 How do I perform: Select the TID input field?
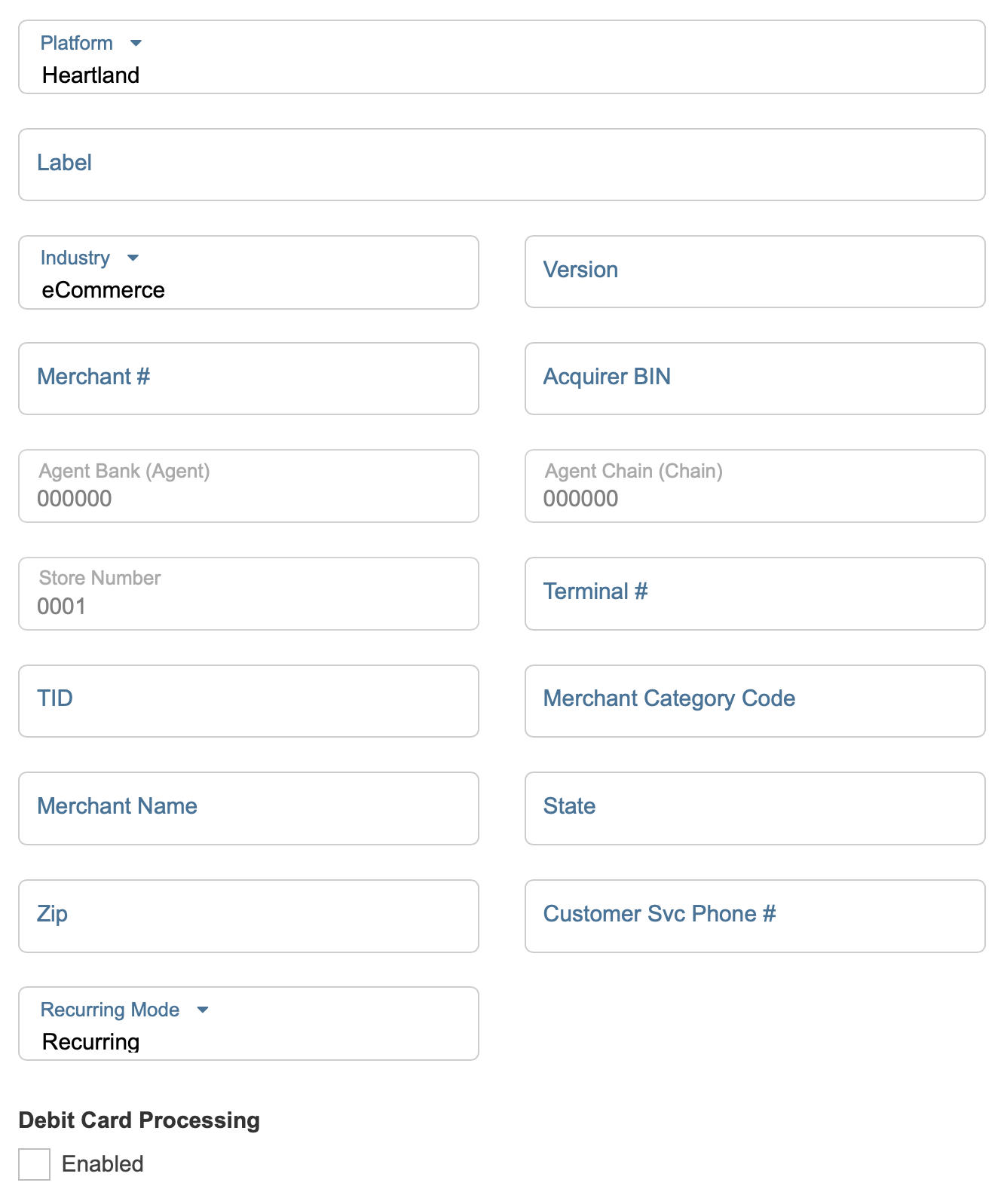(x=248, y=701)
